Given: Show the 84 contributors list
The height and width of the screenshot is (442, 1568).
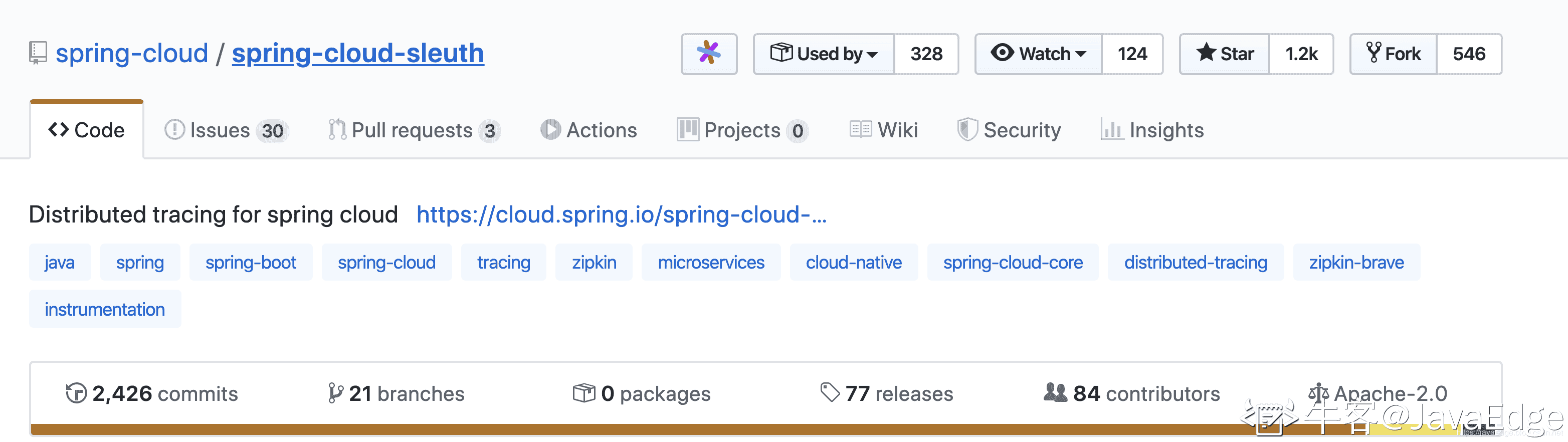Looking at the screenshot, I should click(x=1131, y=393).
